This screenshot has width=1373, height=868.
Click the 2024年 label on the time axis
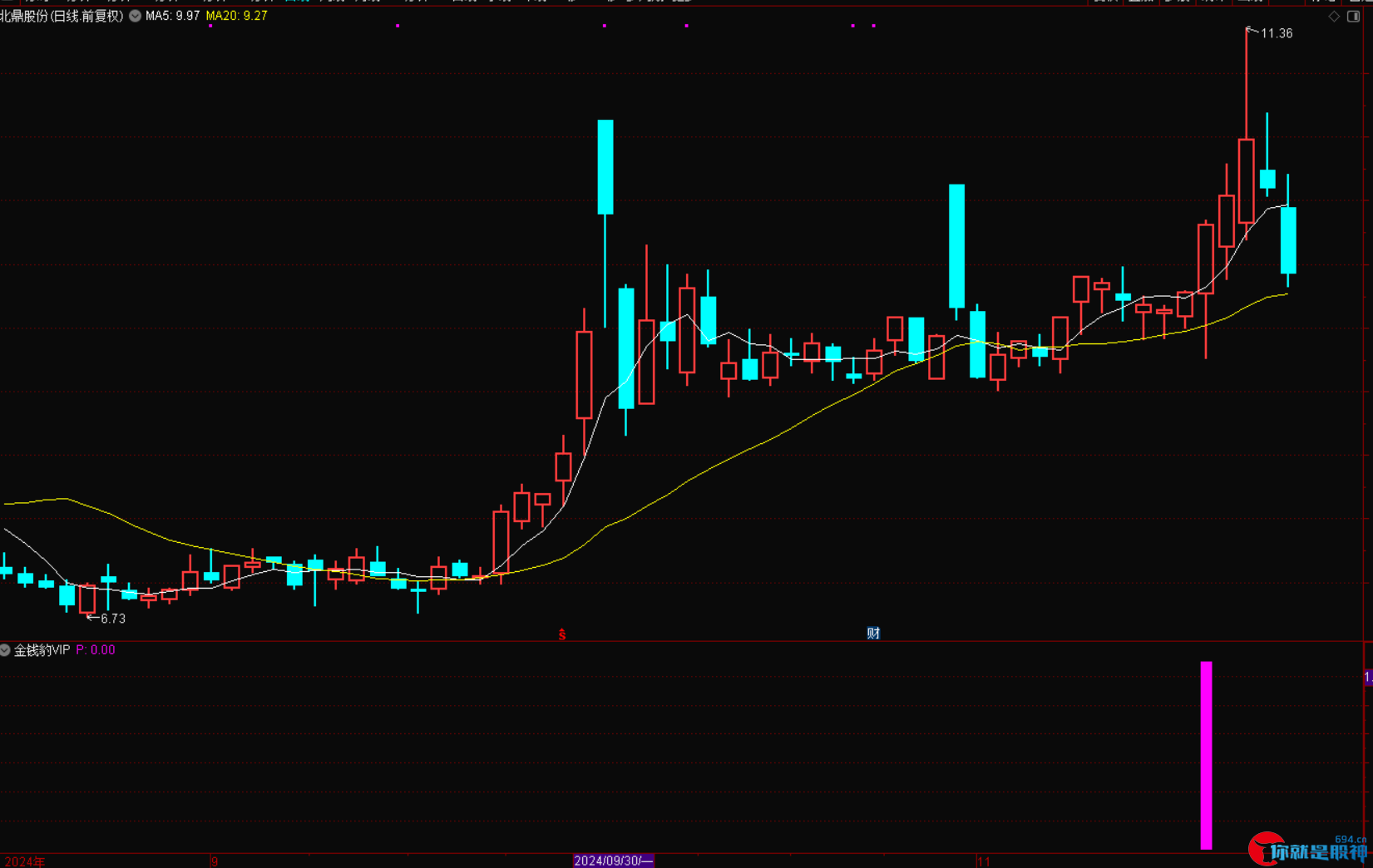[x=25, y=861]
